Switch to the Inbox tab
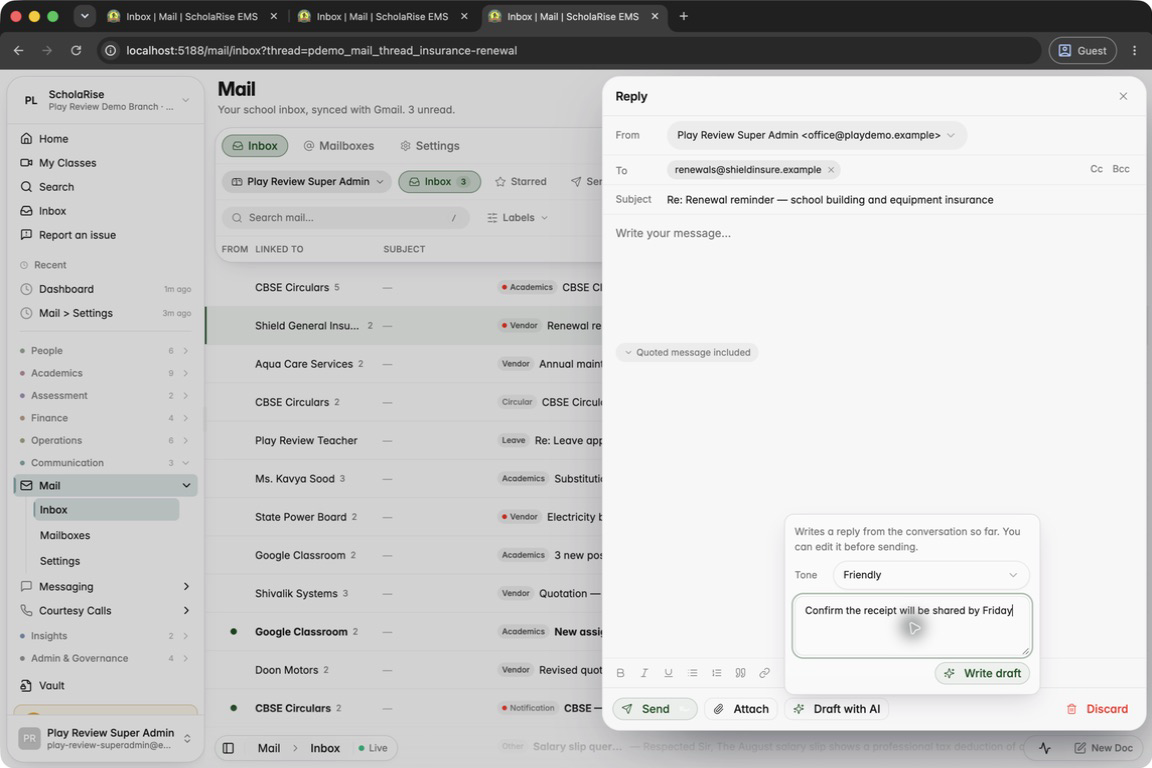Viewport: 1152px width, 768px height. coord(255,146)
